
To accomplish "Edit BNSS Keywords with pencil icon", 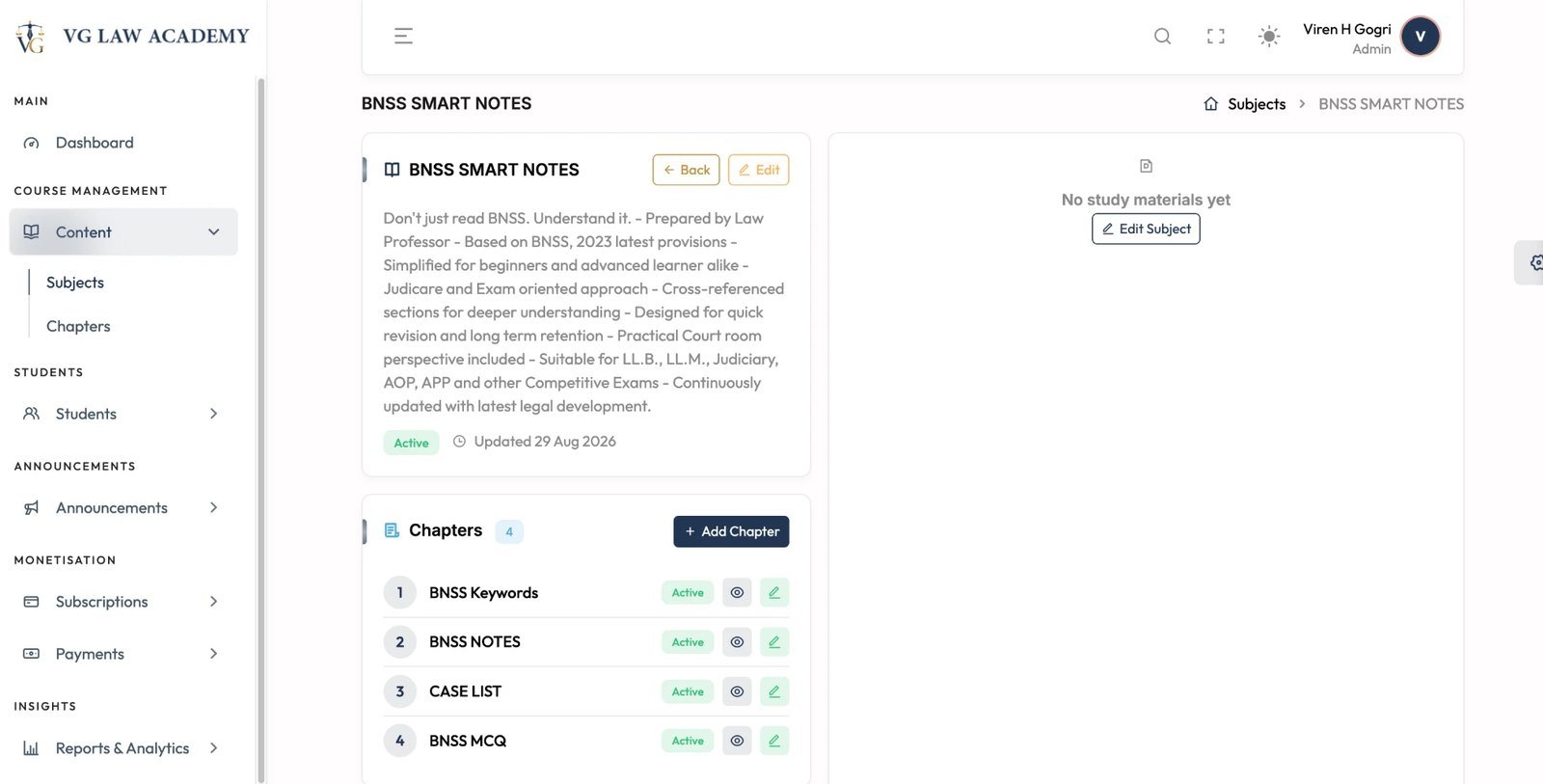I will point(774,592).
